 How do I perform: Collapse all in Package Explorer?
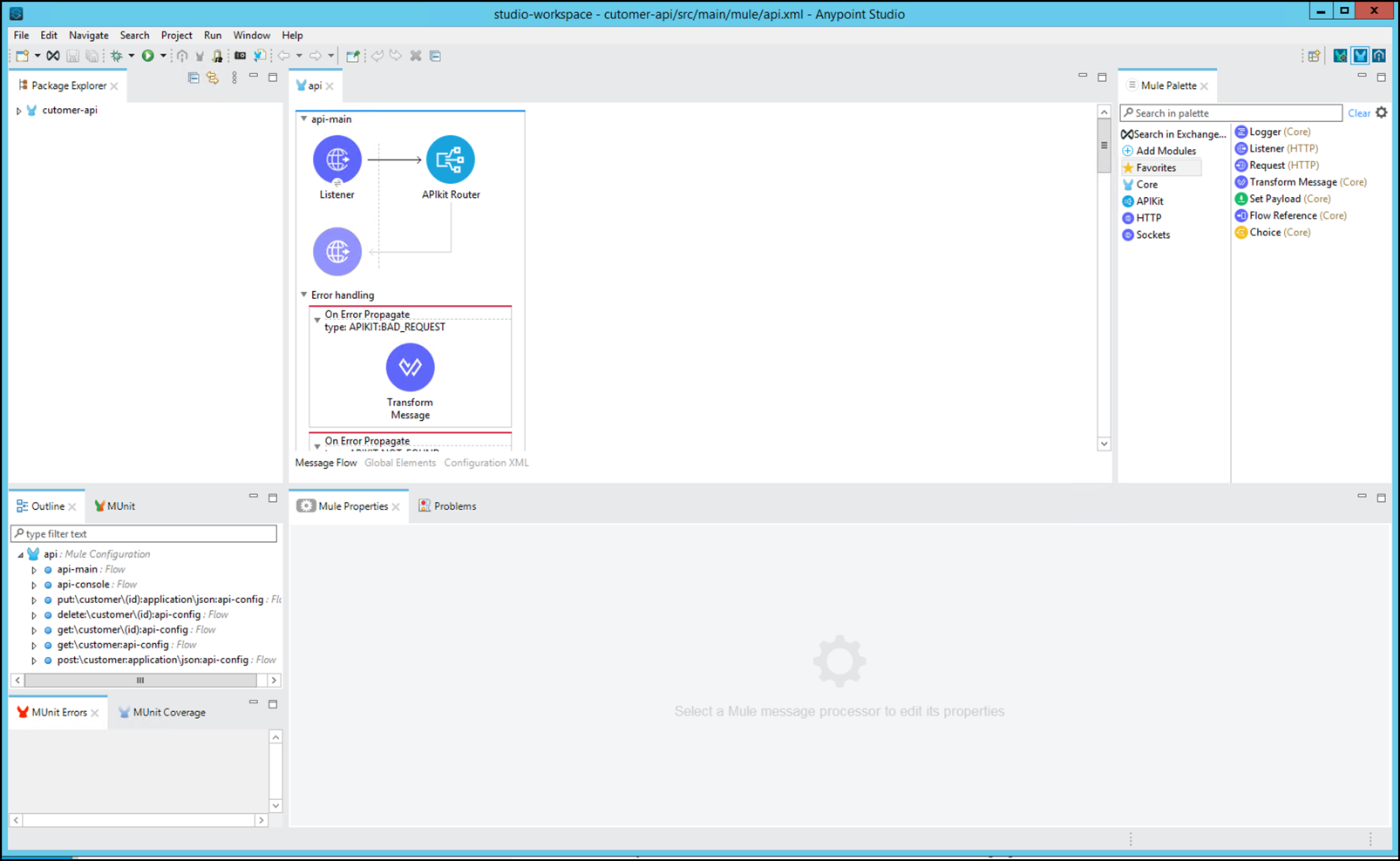coord(194,78)
